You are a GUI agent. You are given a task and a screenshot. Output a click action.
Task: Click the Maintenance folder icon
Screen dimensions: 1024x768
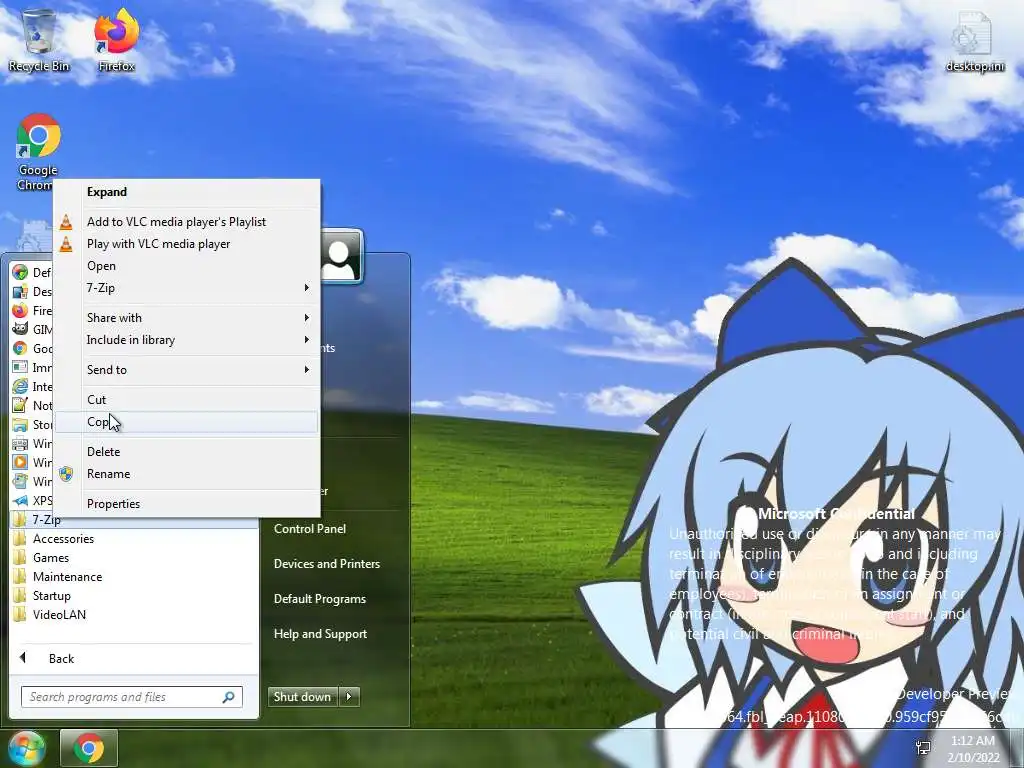coord(20,577)
